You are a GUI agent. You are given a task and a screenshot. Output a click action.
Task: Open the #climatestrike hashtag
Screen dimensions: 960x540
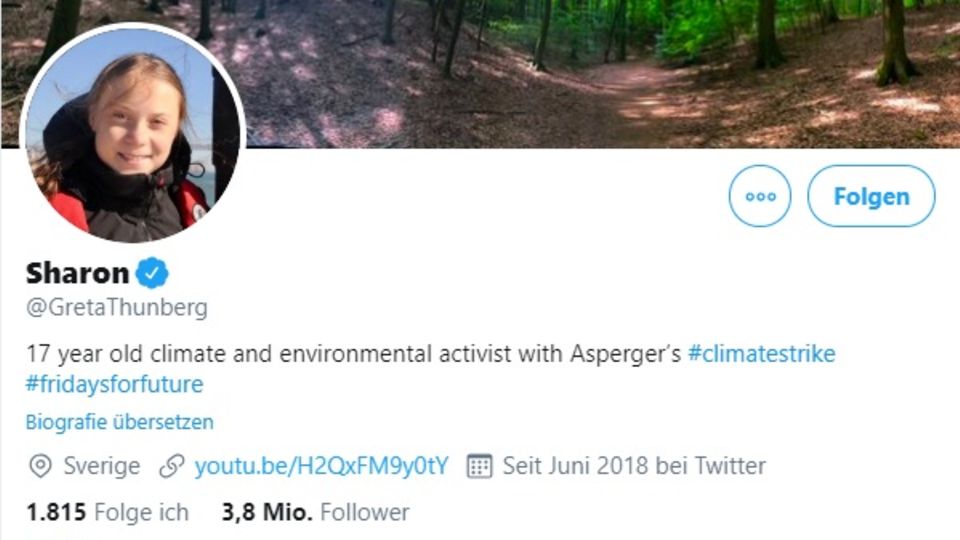pyautogui.click(x=761, y=354)
